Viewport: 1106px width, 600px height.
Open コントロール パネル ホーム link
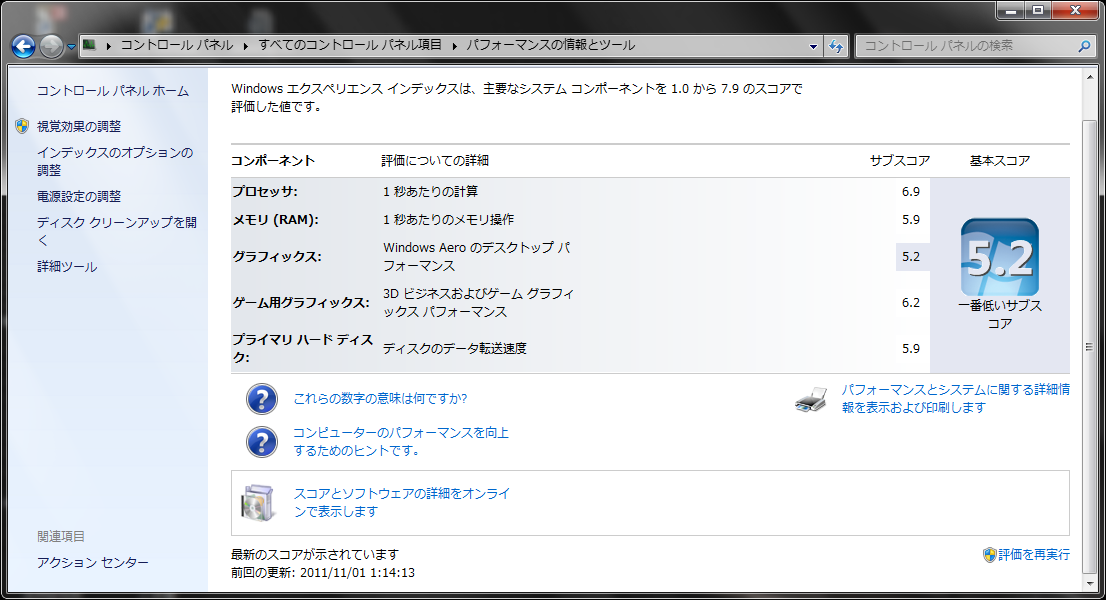pos(113,91)
